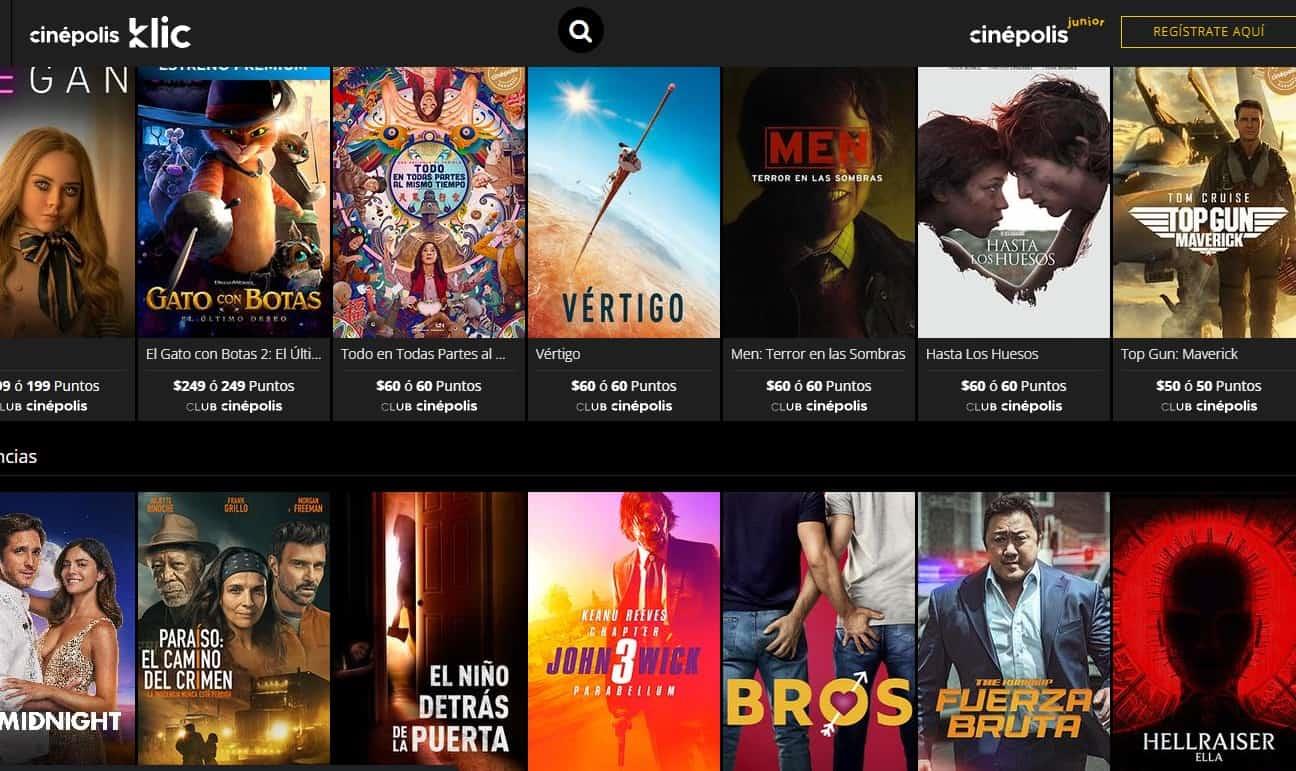Viewport: 1296px width, 771px height.
Task: Open the Hasta Los Huesos poster
Action: (1014, 202)
